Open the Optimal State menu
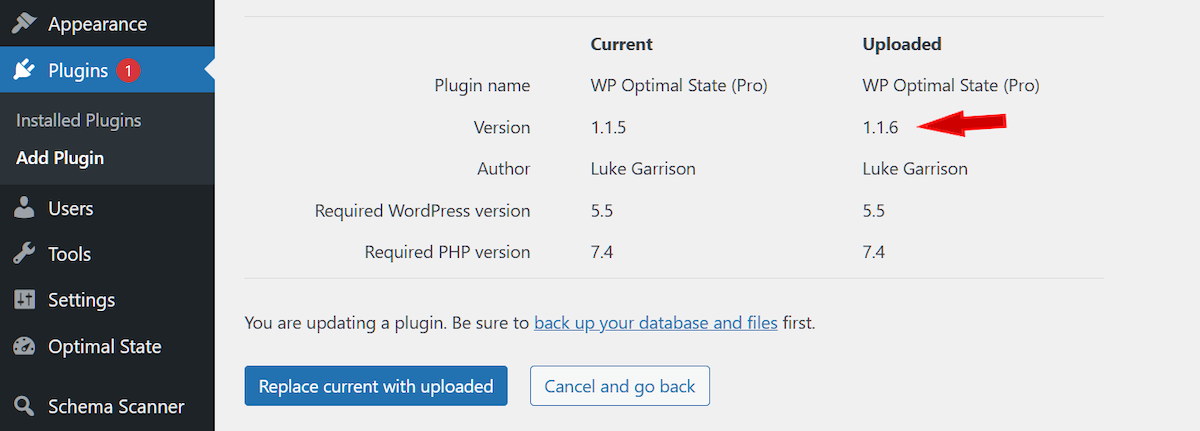 click(x=104, y=347)
